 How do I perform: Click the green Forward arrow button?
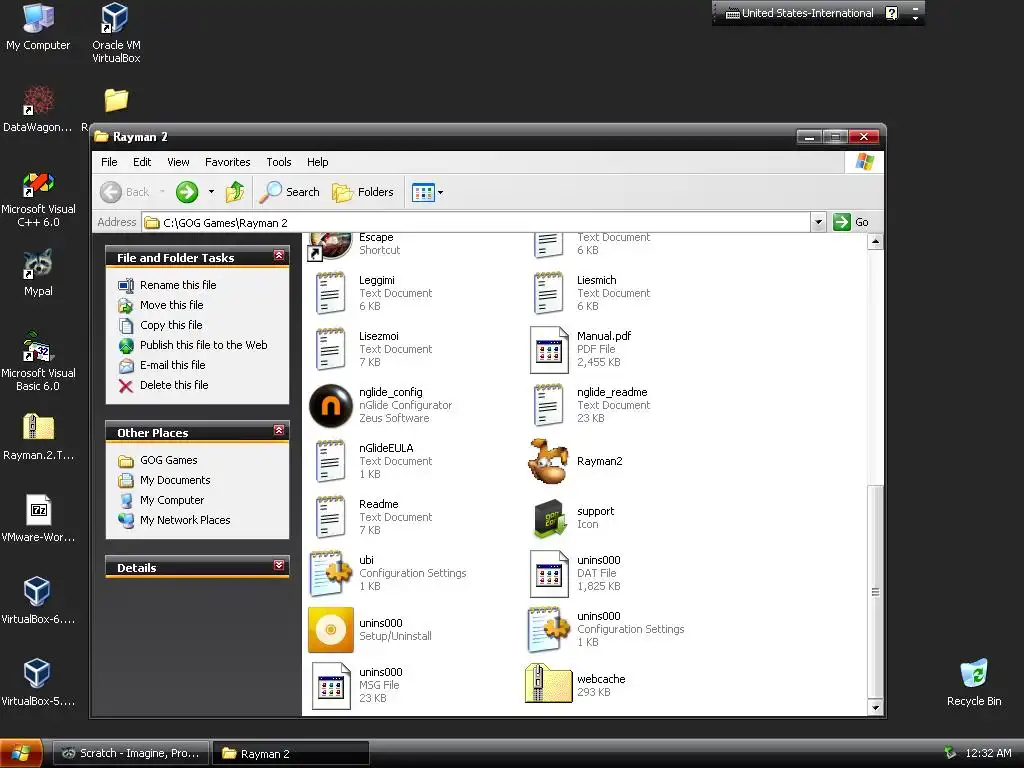[187, 192]
